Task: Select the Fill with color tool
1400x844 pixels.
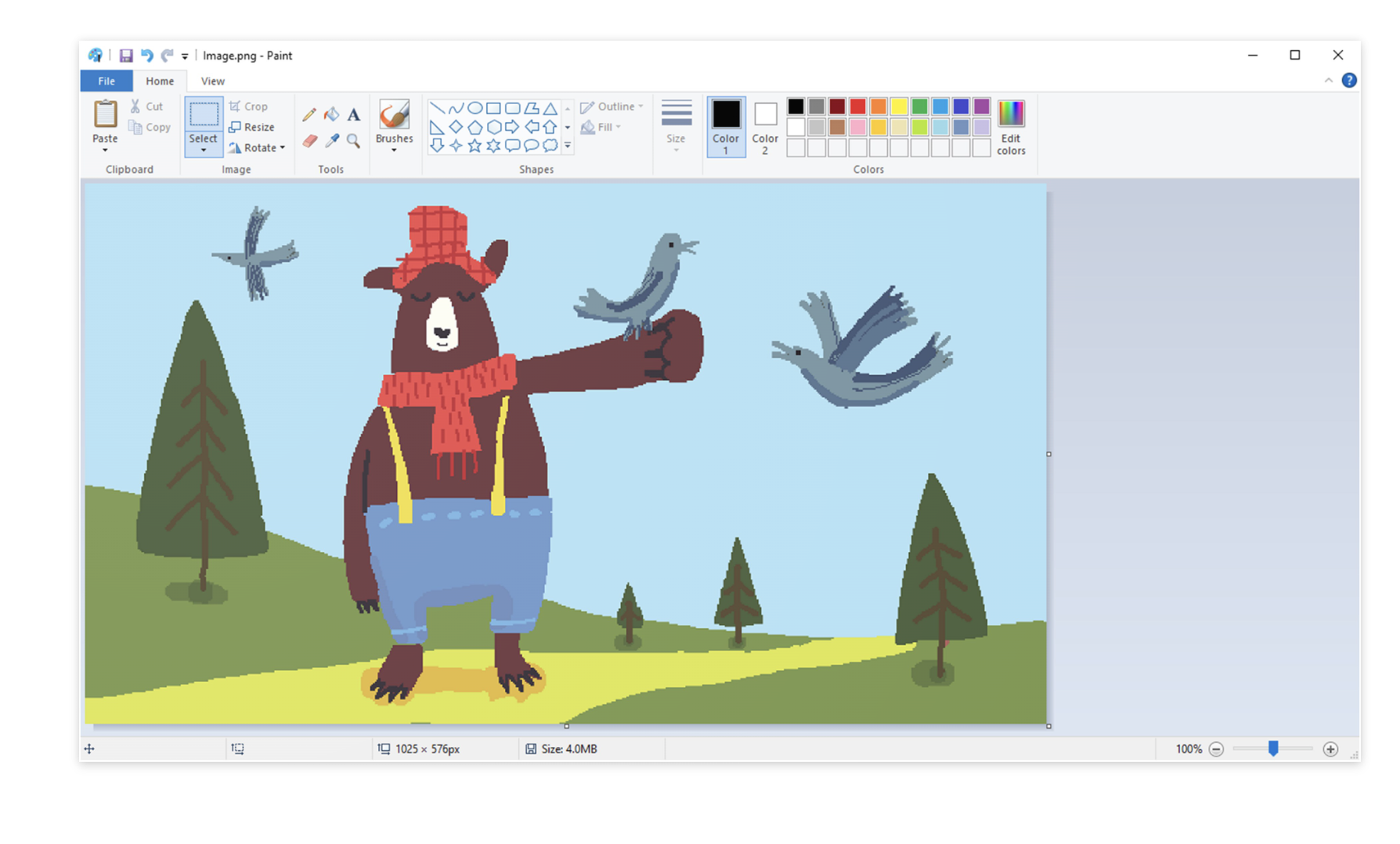Action: [x=331, y=114]
